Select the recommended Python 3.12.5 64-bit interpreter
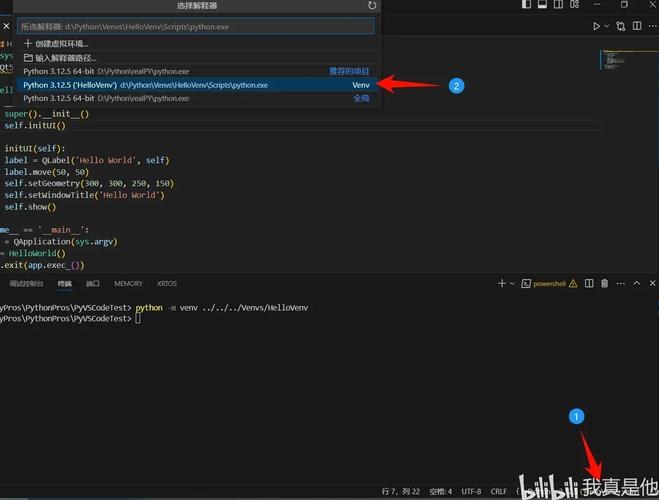The height and width of the screenshot is (500, 659). [195, 71]
